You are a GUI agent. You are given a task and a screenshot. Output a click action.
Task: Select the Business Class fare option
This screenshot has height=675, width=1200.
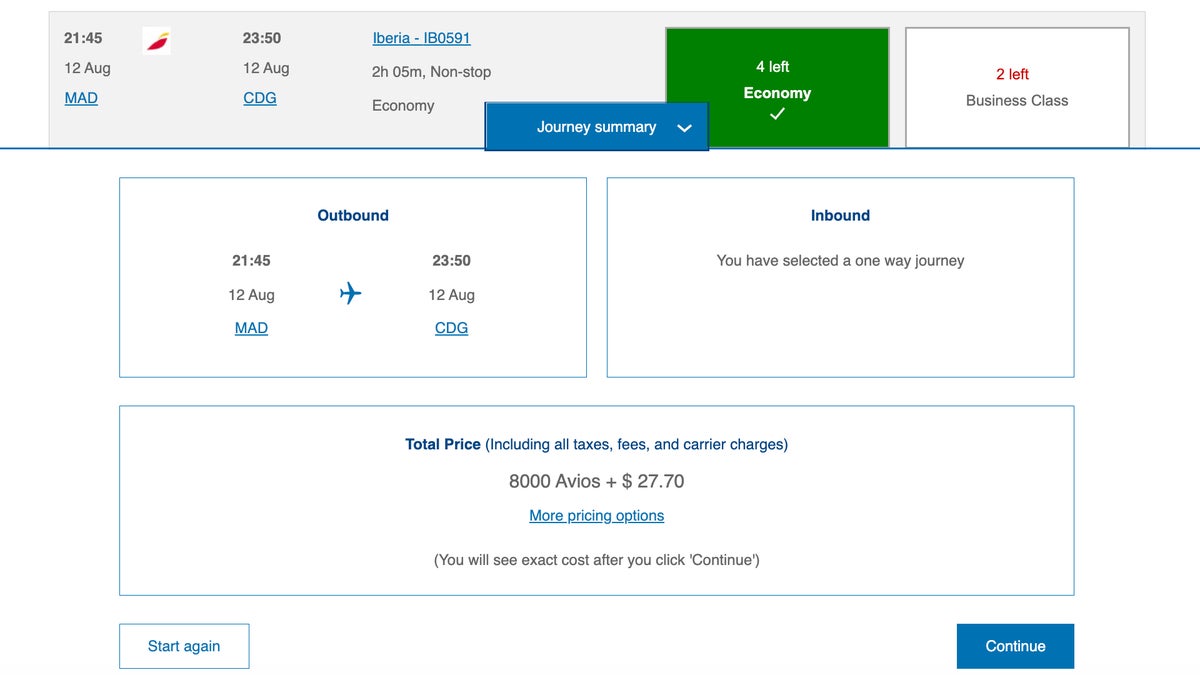click(x=1017, y=87)
